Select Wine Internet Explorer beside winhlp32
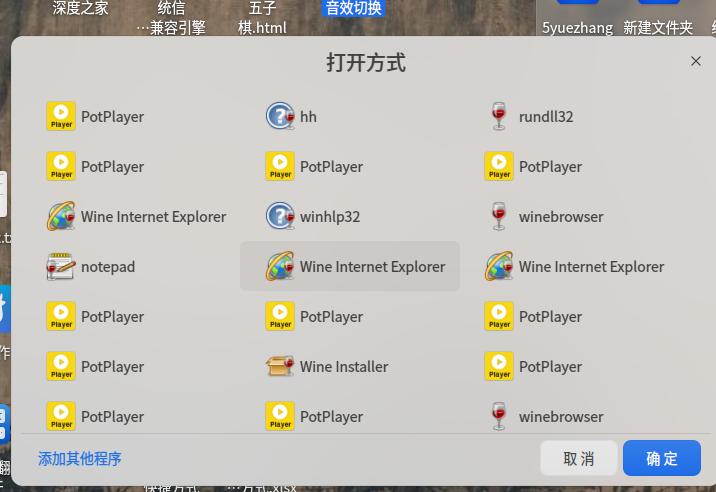The height and width of the screenshot is (492, 716). (x=131, y=216)
